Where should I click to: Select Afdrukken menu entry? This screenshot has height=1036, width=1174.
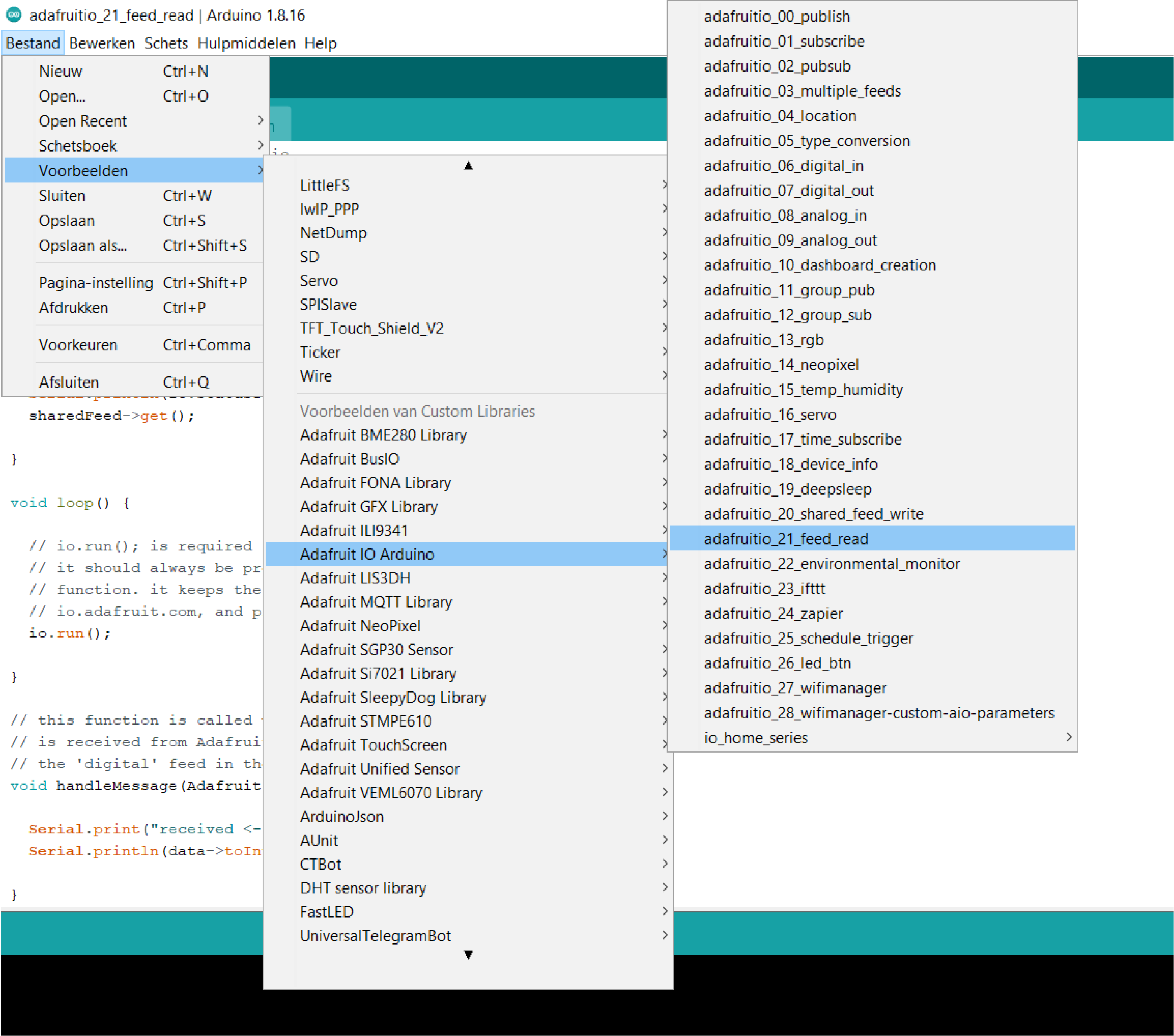(x=133, y=307)
